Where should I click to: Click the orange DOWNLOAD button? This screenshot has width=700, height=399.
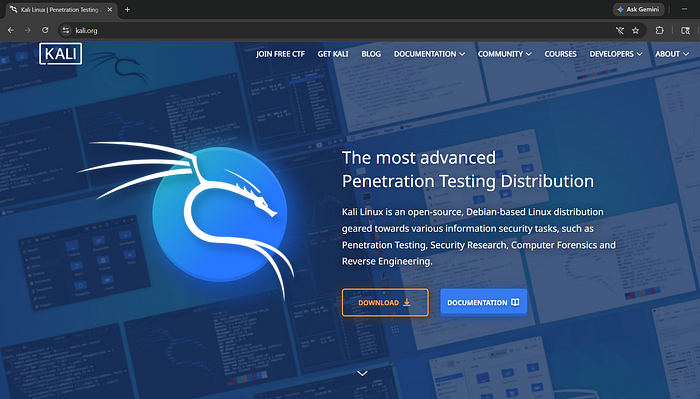(385, 303)
